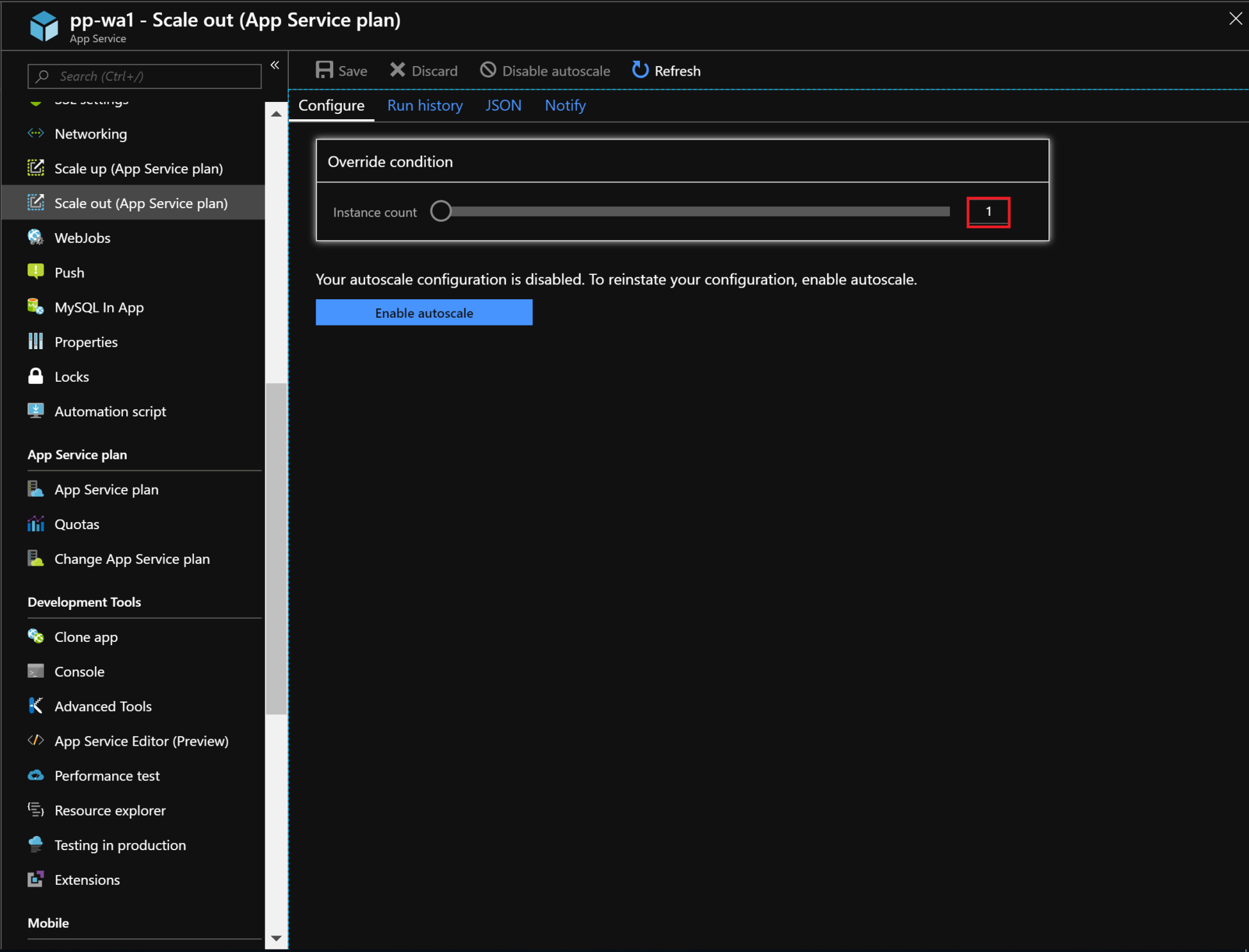Viewport: 1249px width, 952px height.
Task: Click the Disable autoscale icon
Action: click(x=488, y=70)
